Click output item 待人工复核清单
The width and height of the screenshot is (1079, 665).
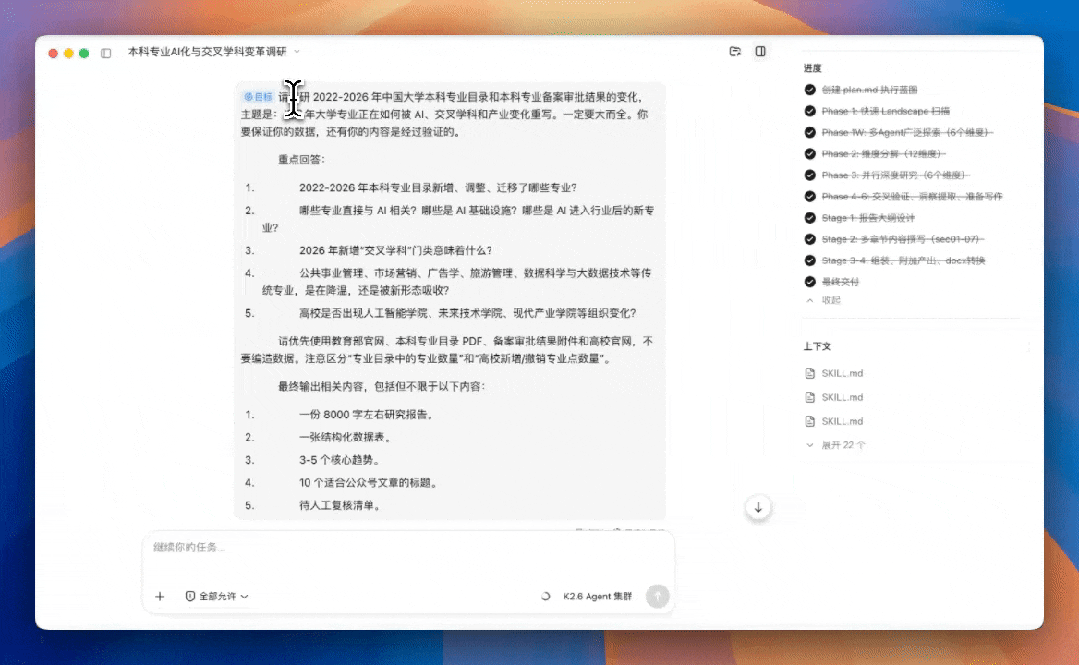pyautogui.click(x=340, y=505)
